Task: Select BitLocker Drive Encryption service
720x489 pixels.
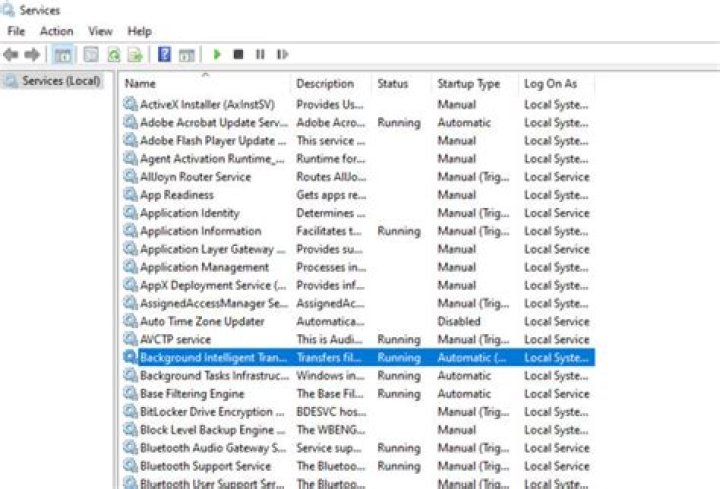Action: pos(359,411)
